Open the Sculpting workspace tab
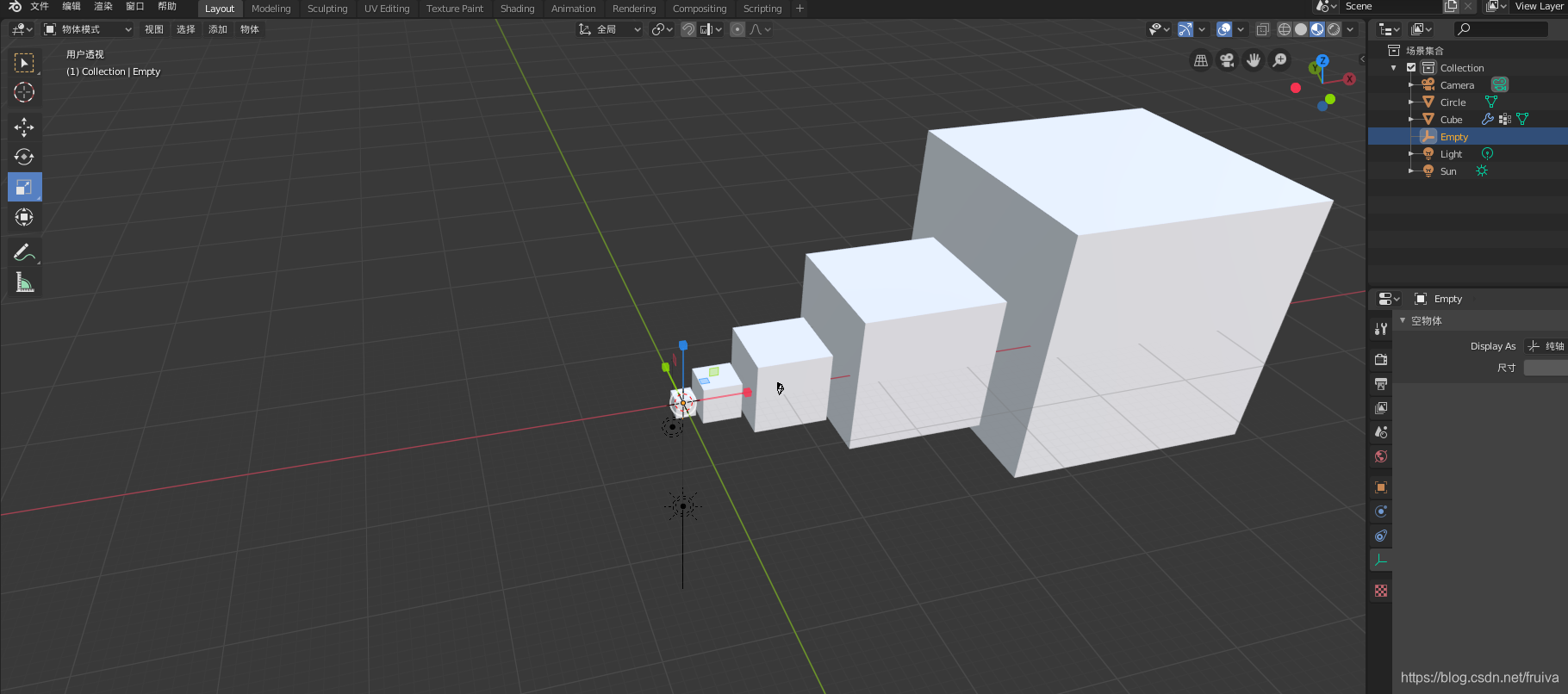 [327, 9]
